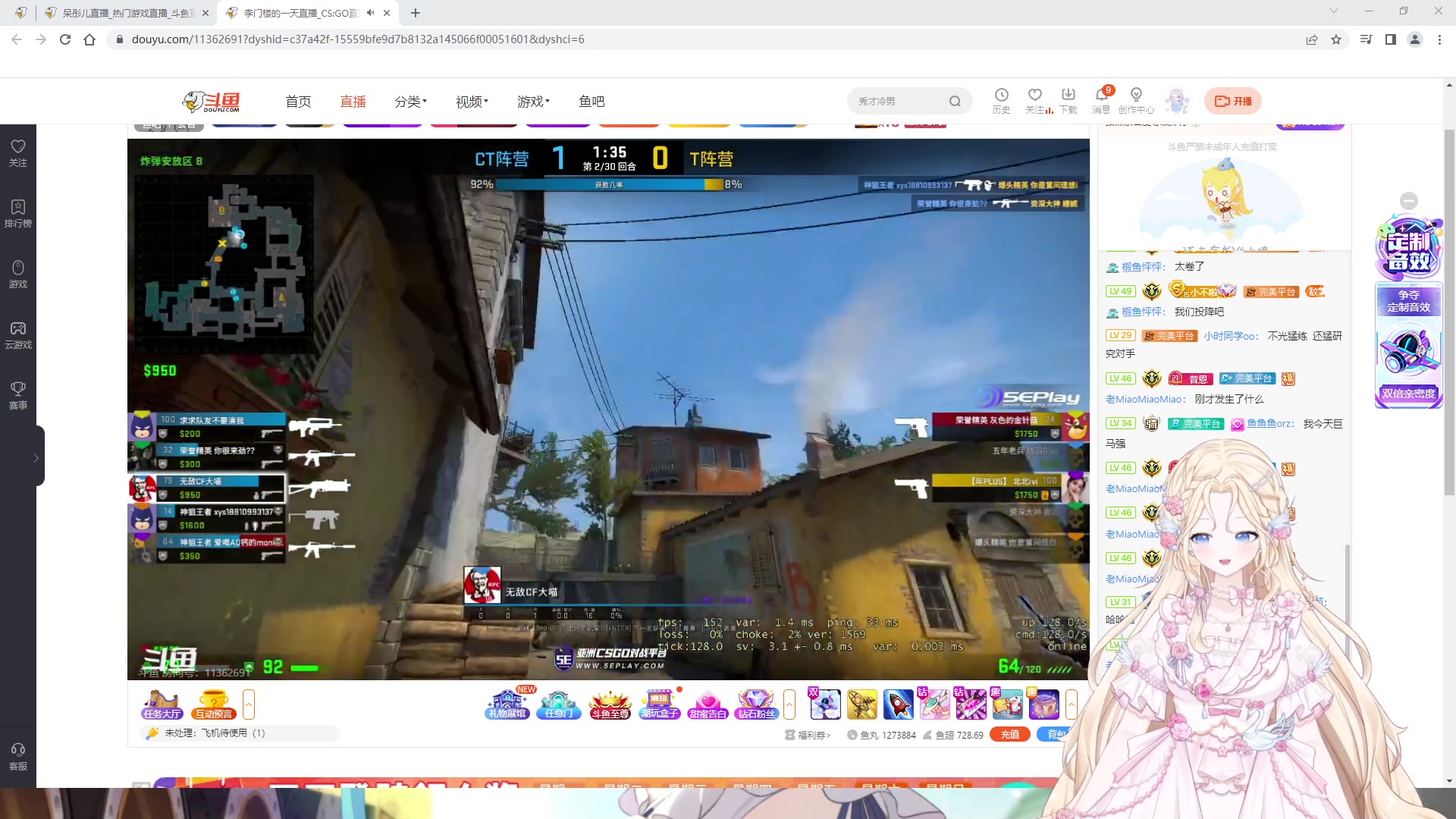The height and width of the screenshot is (819, 1456).
Task: Collapse the floating widget minus button
Action: tap(1409, 201)
